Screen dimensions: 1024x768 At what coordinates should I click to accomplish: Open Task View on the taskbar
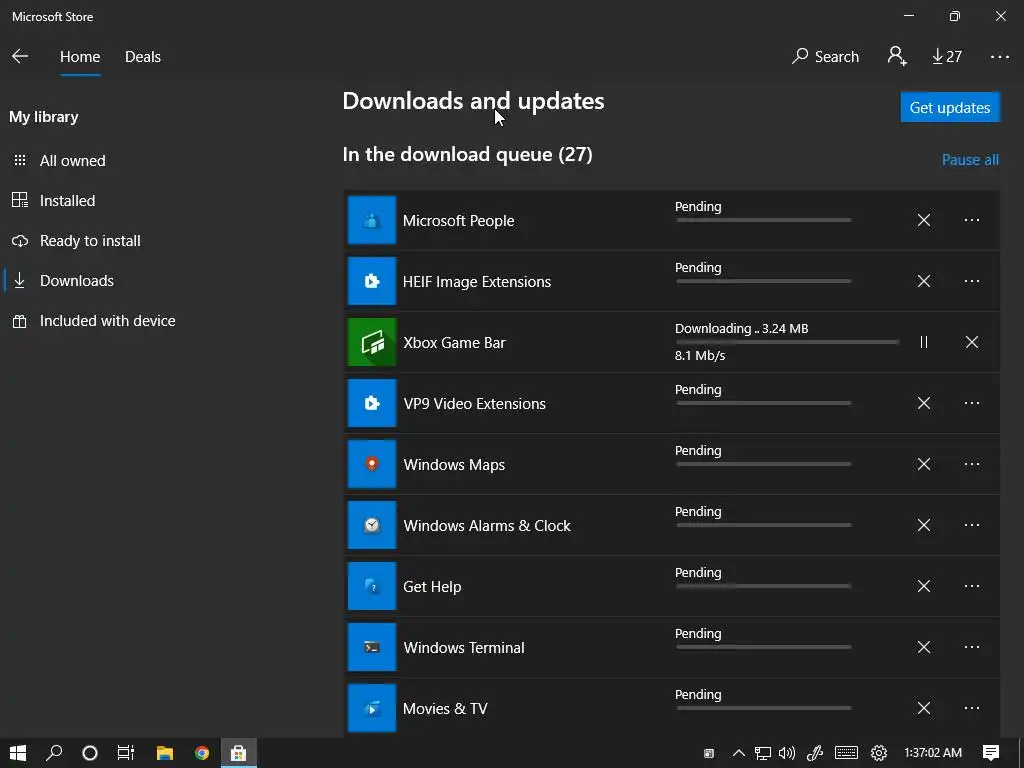[x=126, y=753]
